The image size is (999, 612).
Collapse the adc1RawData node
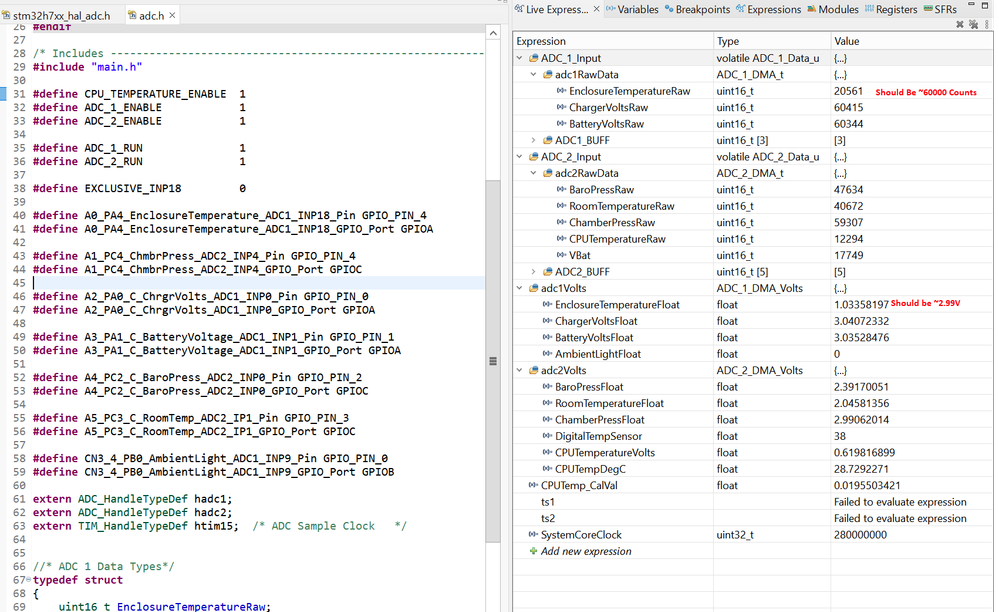pyautogui.click(x=533, y=75)
